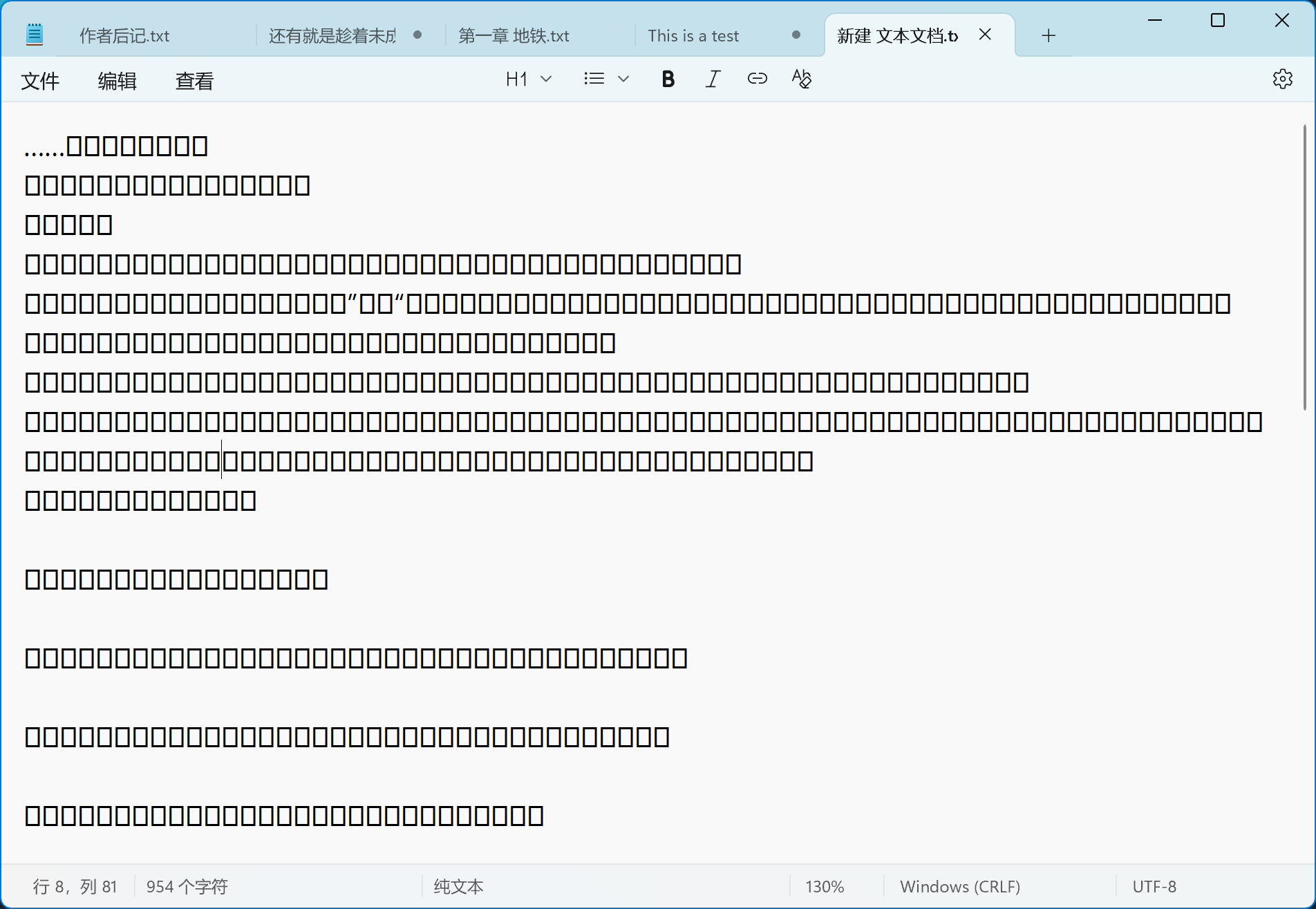Open the list style dropdown
1316x909 pixels.
(x=606, y=79)
